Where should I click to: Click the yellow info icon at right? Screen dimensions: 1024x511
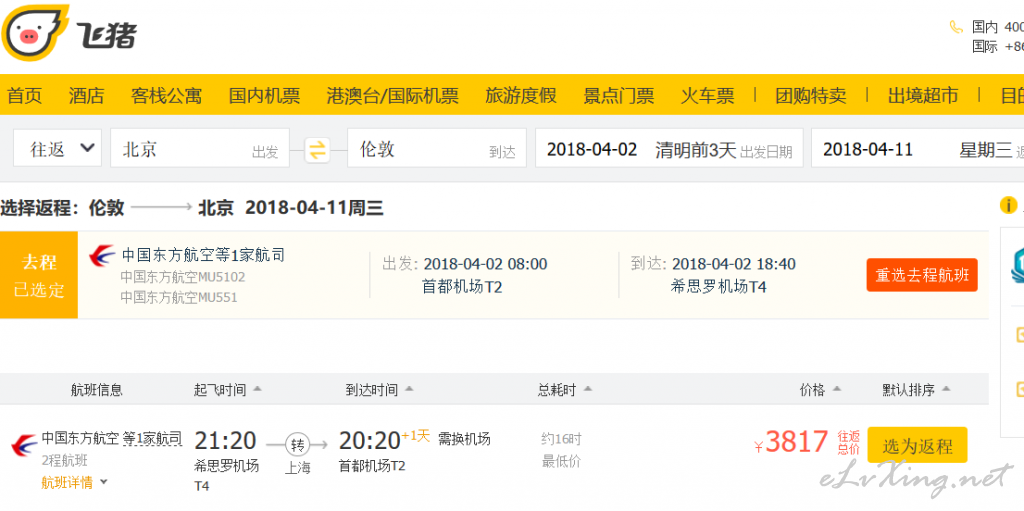click(1008, 205)
